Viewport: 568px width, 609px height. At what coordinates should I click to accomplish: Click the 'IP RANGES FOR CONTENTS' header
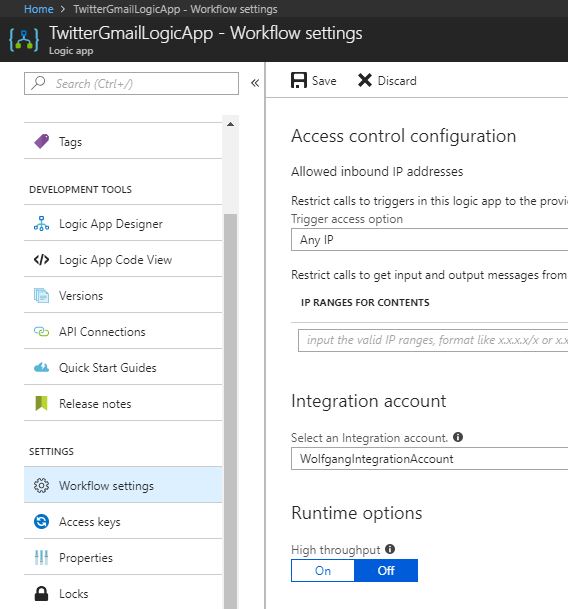pos(365,303)
